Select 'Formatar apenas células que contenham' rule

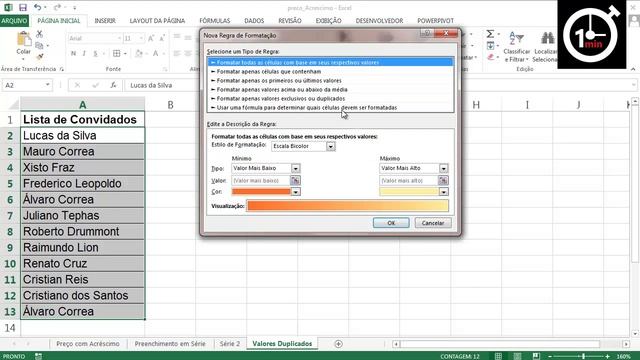point(330,71)
